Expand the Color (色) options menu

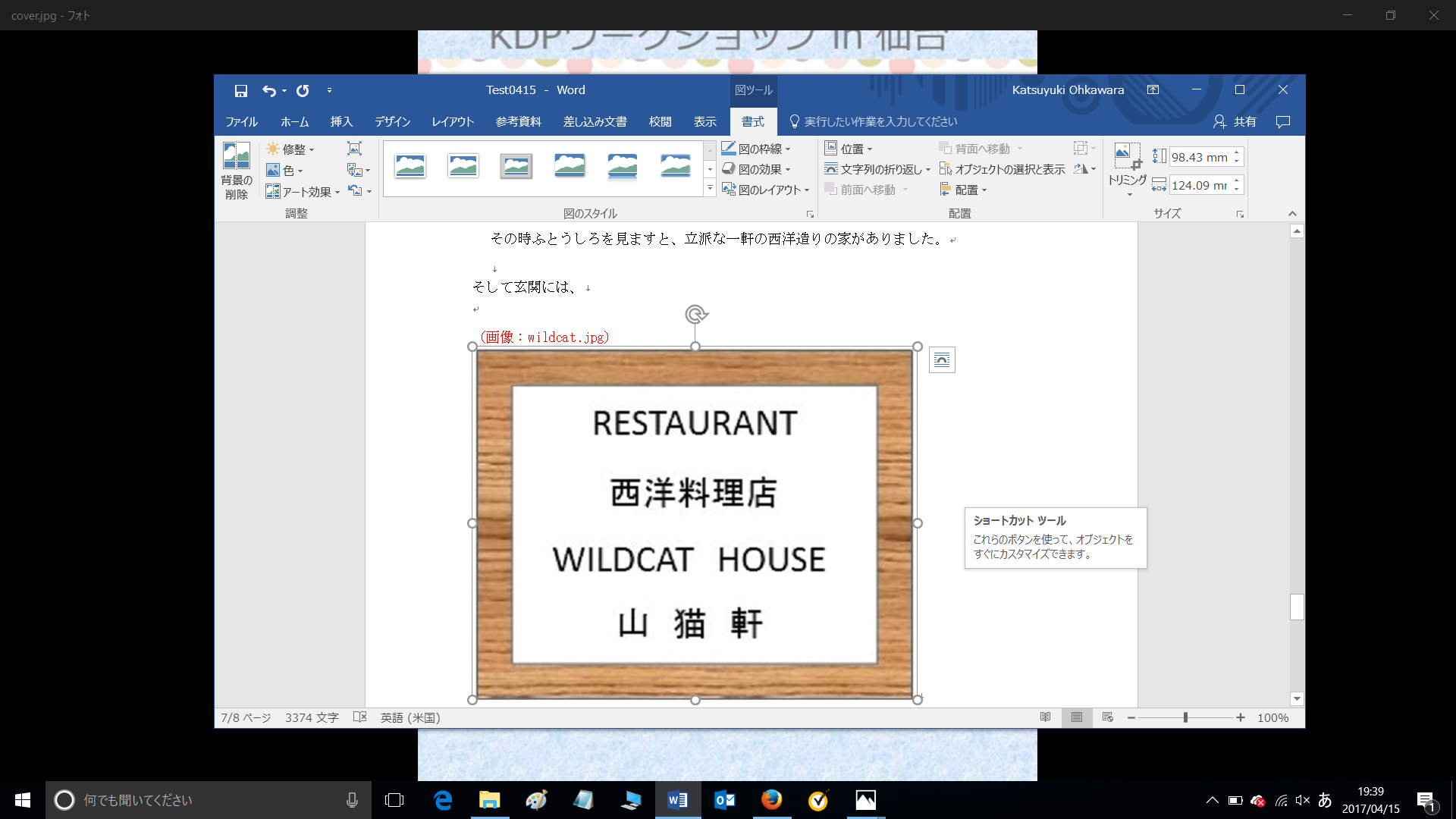(x=286, y=170)
